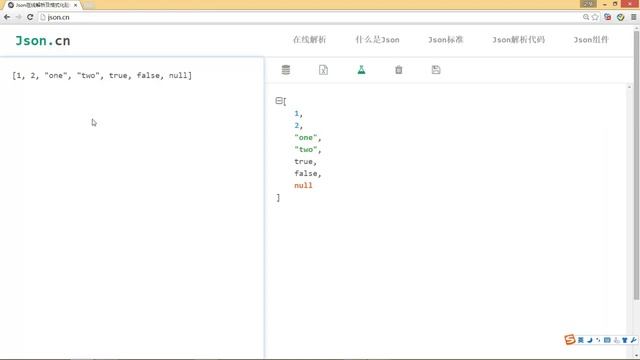The image size is (640, 360).
Task: Click the browser forward arrow
Action: coord(18,17)
